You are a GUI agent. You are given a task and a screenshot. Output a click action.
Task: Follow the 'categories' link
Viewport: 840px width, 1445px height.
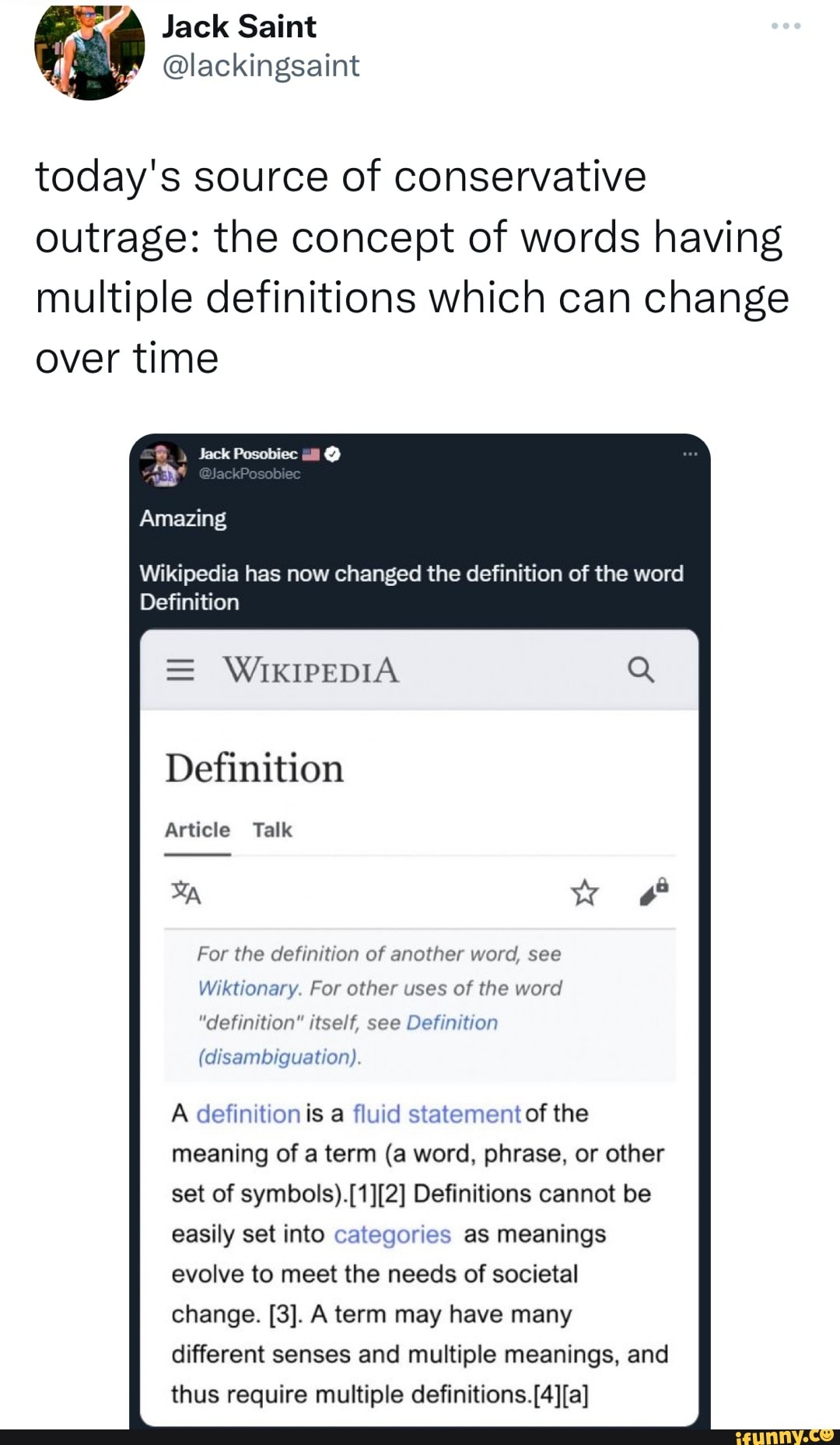pos(392,1234)
